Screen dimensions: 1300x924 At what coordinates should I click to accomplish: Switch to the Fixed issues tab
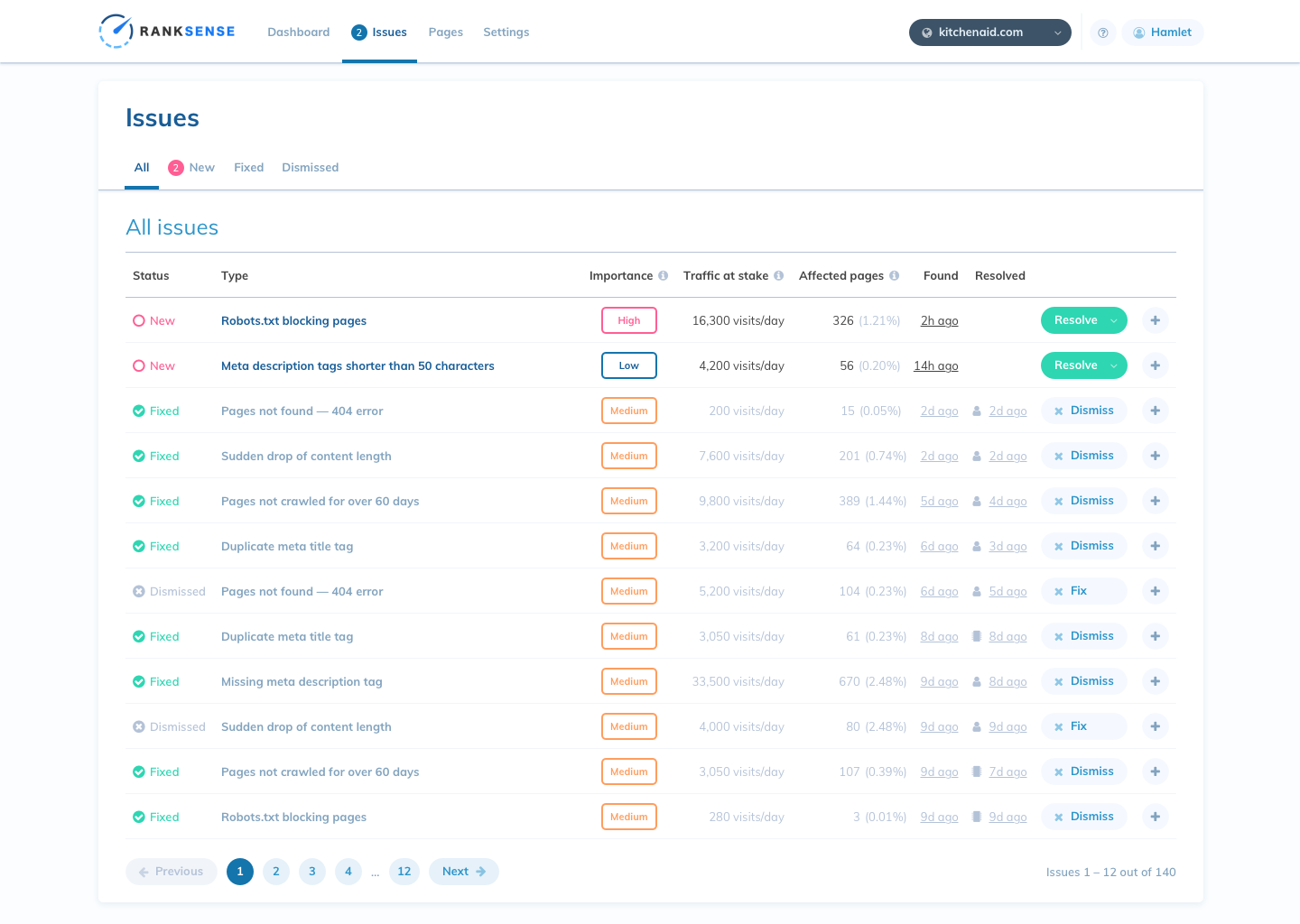(x=248, y=168)
